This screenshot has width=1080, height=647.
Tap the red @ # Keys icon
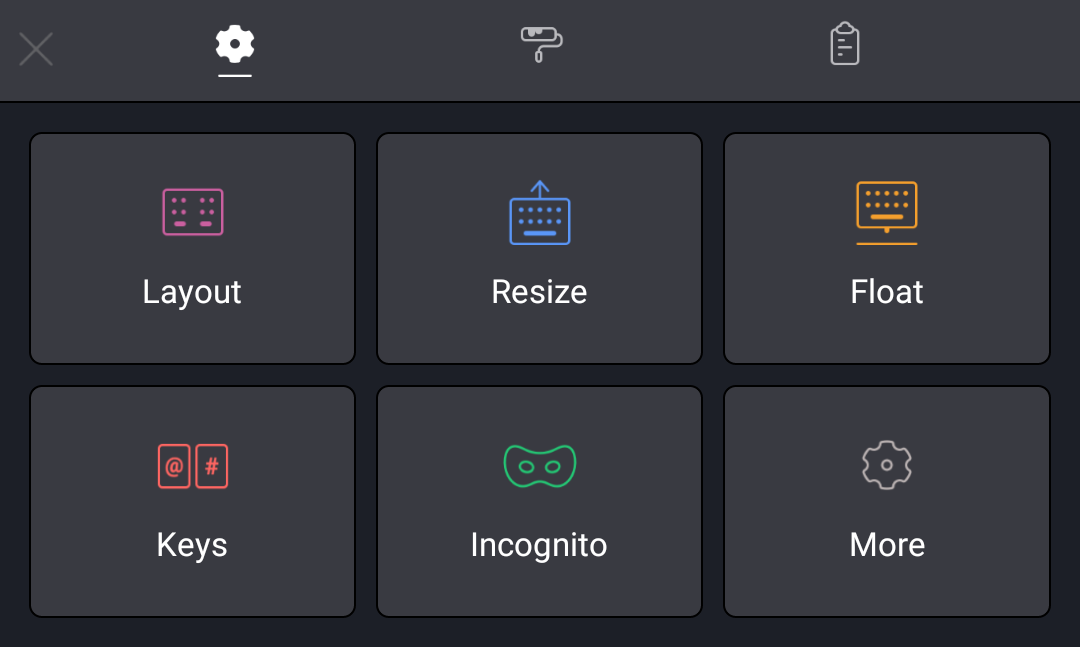[x=192, y=466]
